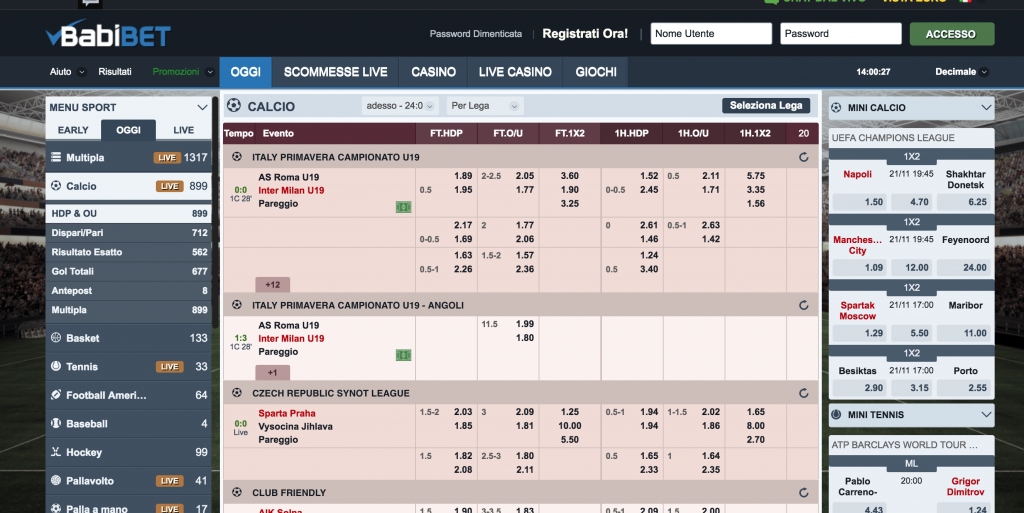The width and height of the screenshot is (1024, 513).
Task: Select Sparta Praha FT 1X2 odds 1.25
Action: pos(569,412)
